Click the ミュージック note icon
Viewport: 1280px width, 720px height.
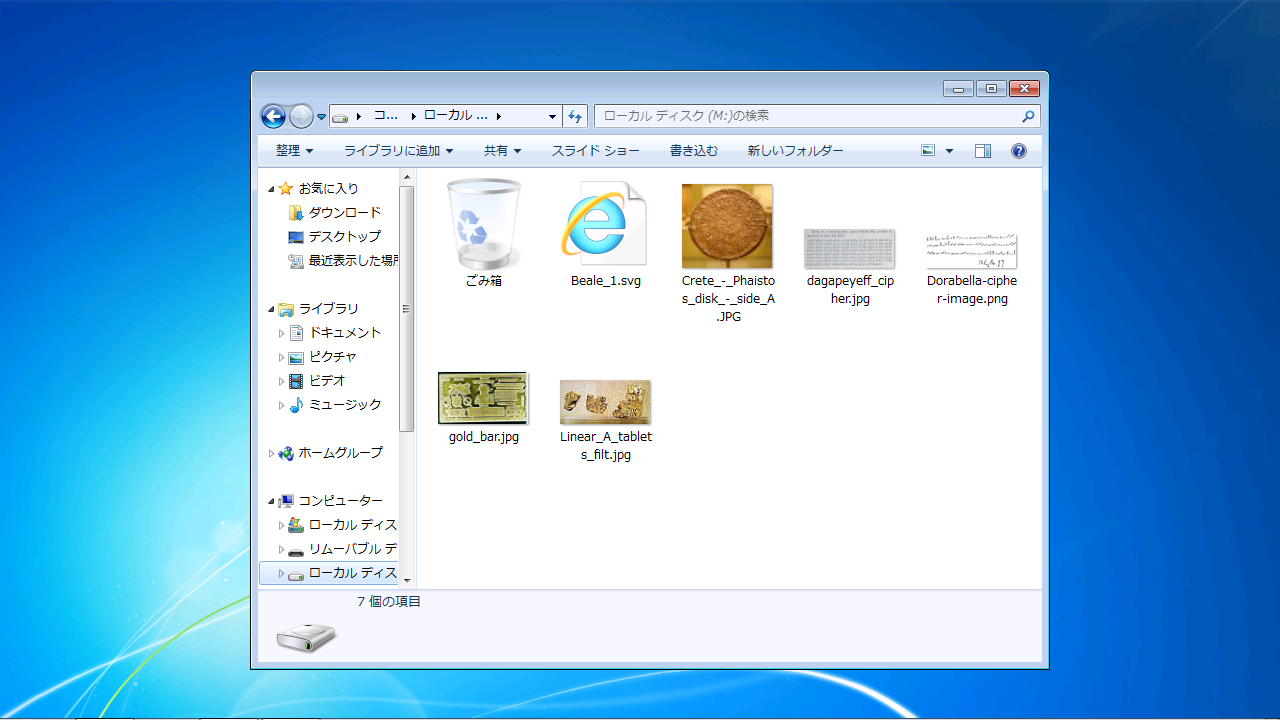pyautogui.click(x=296, y=404)
